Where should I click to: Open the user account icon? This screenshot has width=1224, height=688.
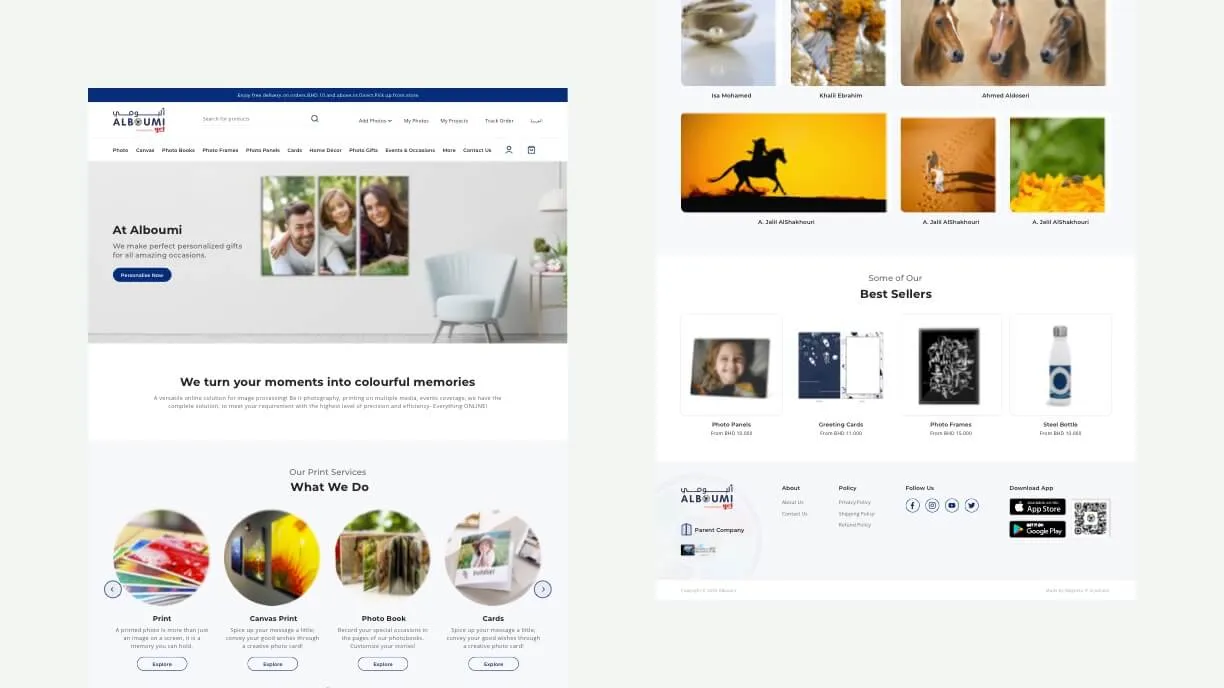509,149
